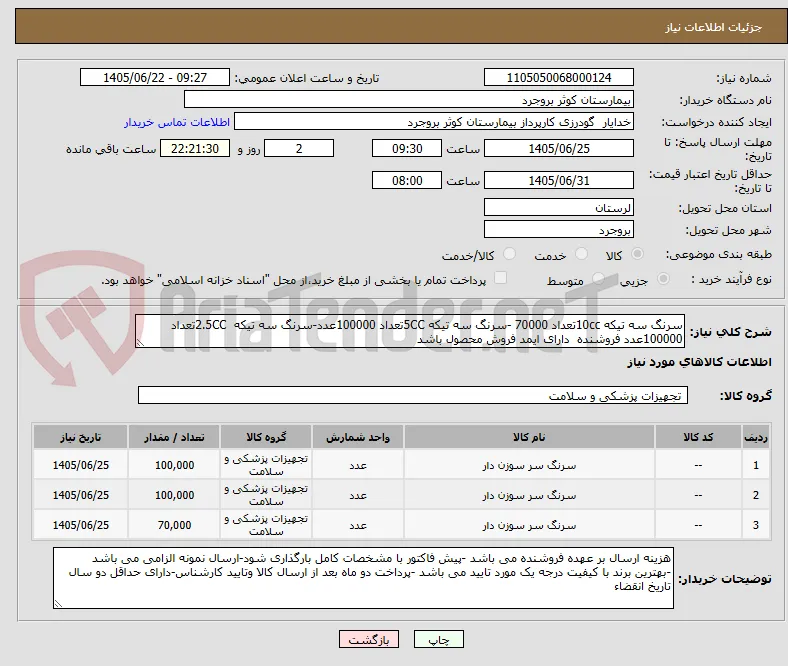The height and width of the screenshot is (666, 788).
Task: Click the resize handle of the buyer notes textarea
Action: 58,603
